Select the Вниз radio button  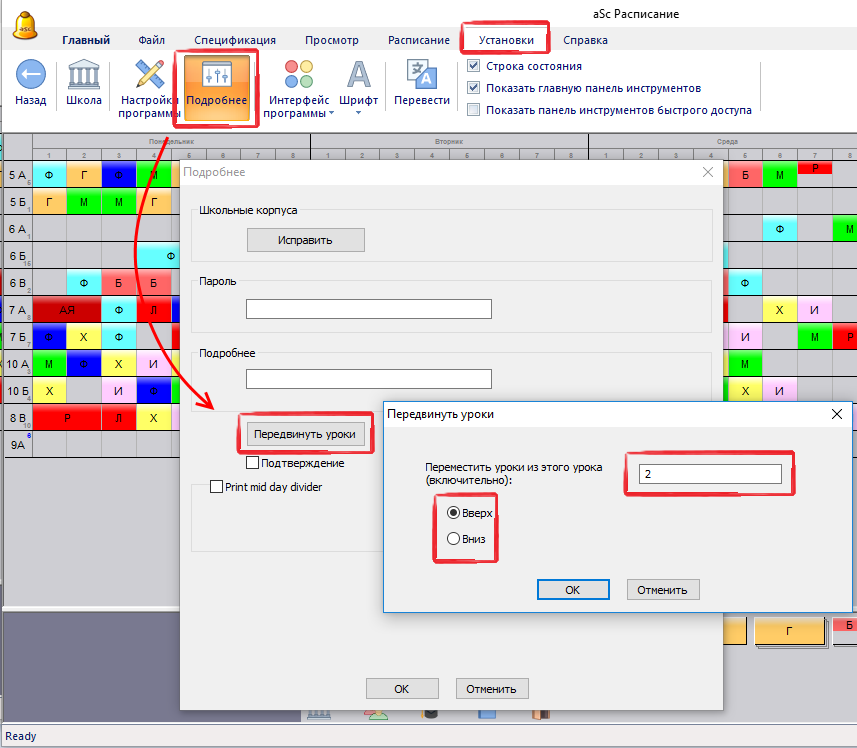(454, 539)
